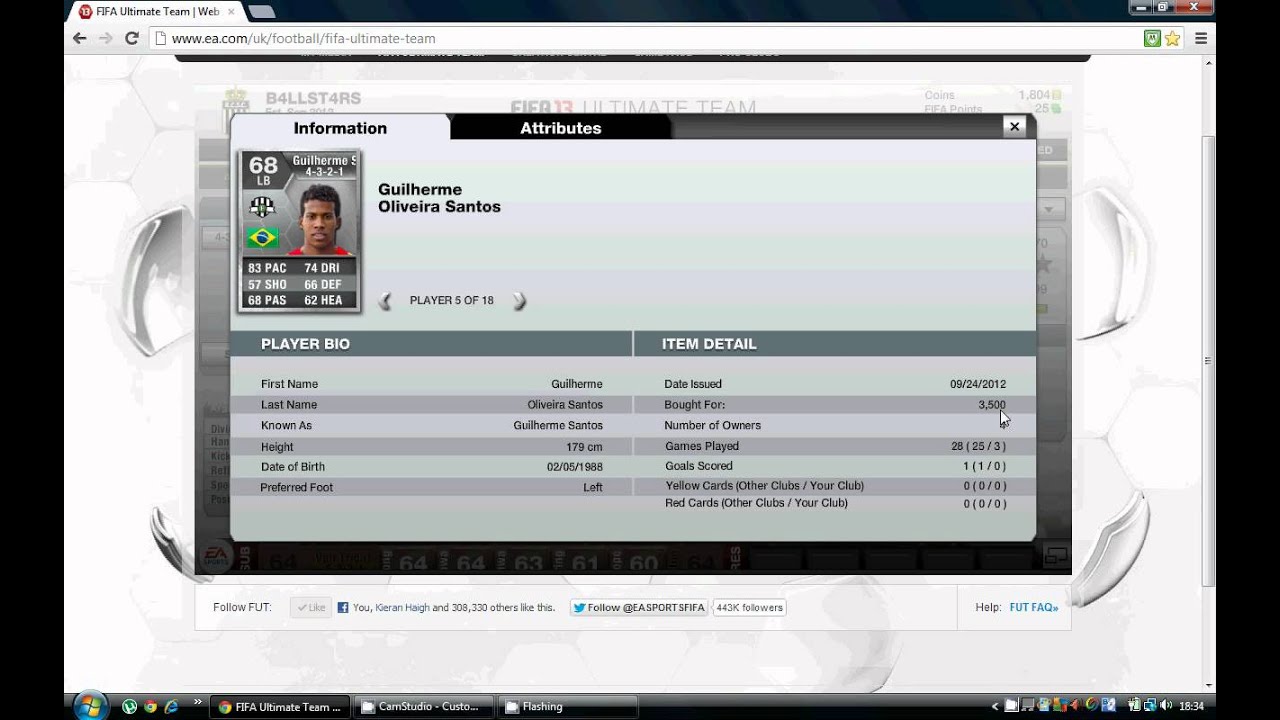Image resolution: width=1280 pixels, height=720 pixels.
Task: Expand the quick launch overflow chevron
Action: 197,702
